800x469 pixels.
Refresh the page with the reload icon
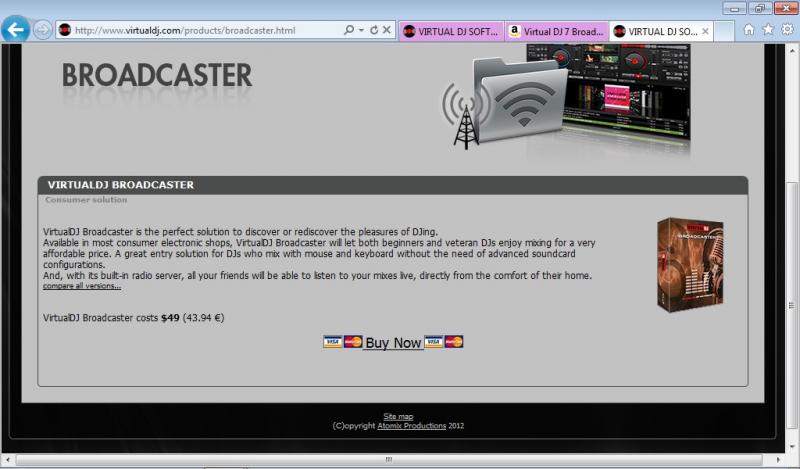[373, 30]
